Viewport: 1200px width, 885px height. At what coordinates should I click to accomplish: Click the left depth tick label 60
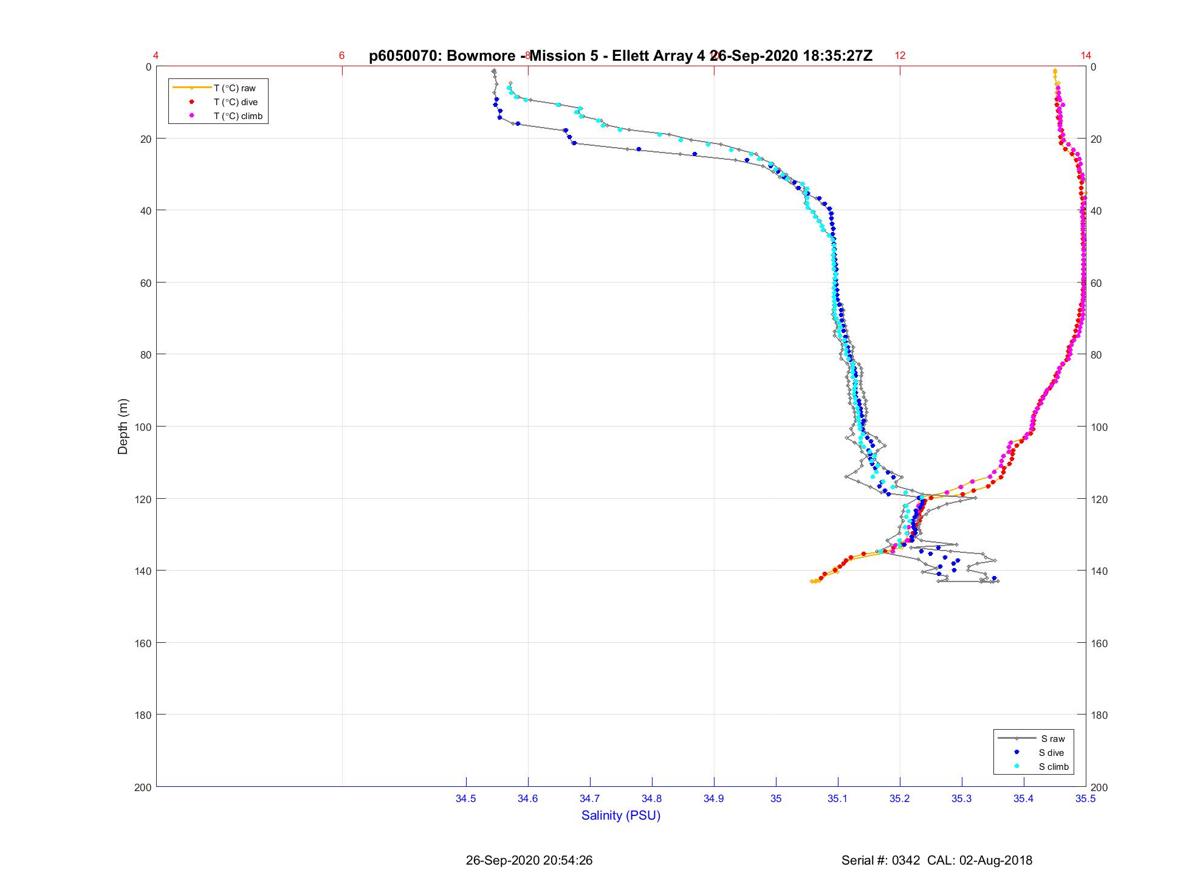tap(146, 283)
